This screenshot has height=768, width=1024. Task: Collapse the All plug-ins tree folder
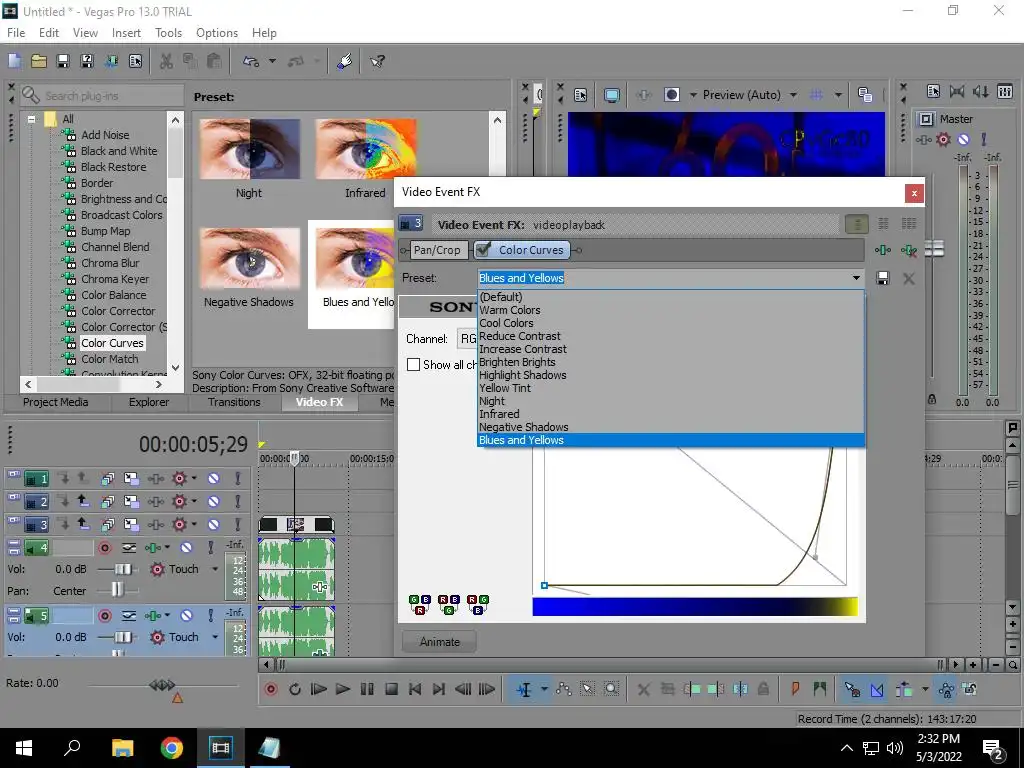click(31, 119)
